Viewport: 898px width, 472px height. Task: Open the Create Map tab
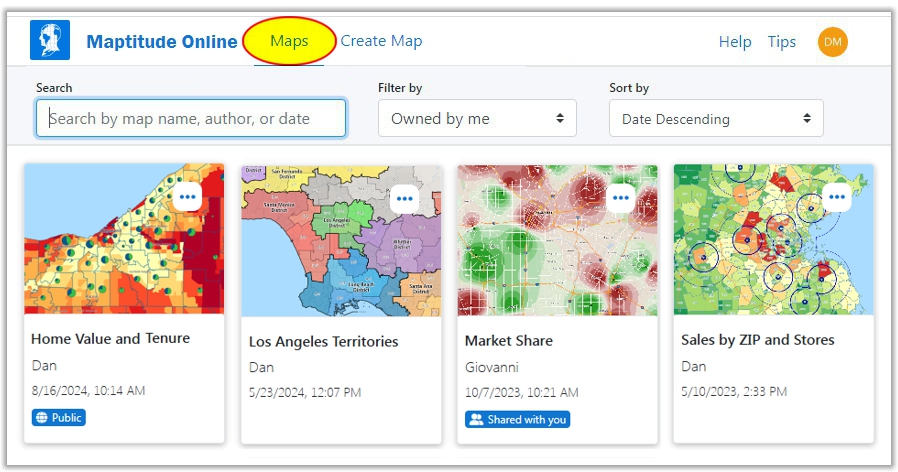click(x=381, y=41)
